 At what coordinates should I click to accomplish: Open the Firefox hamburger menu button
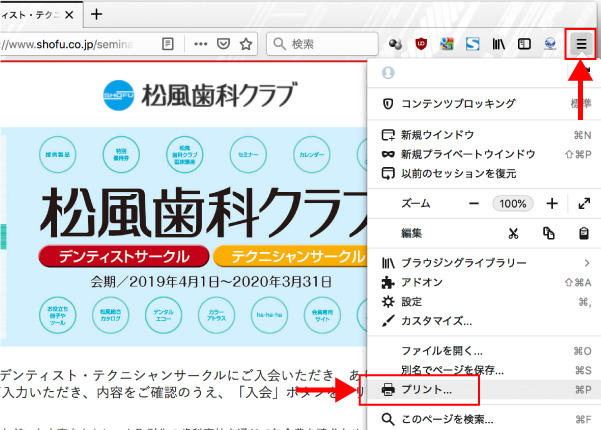tap(581, 44)
